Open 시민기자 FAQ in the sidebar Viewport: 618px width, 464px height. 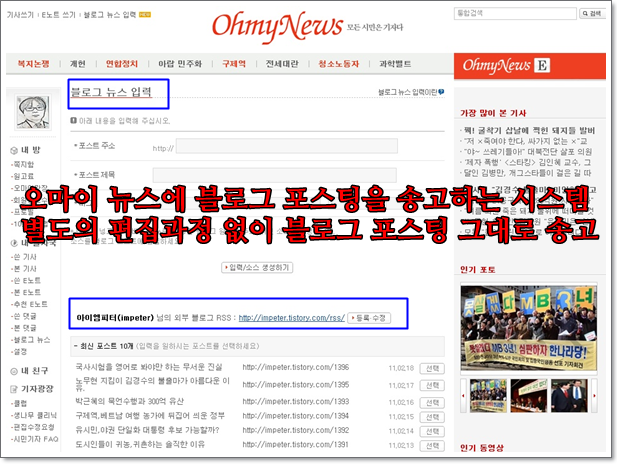click(36, 439)
